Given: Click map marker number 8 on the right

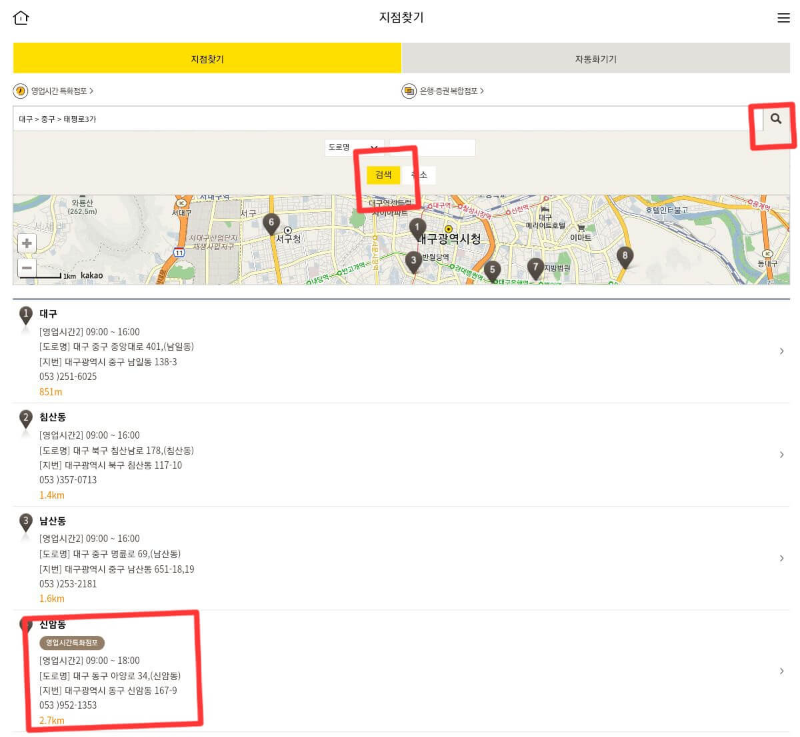Looking at the screenshot, I should pyautogui.click(x=624, y=257).
